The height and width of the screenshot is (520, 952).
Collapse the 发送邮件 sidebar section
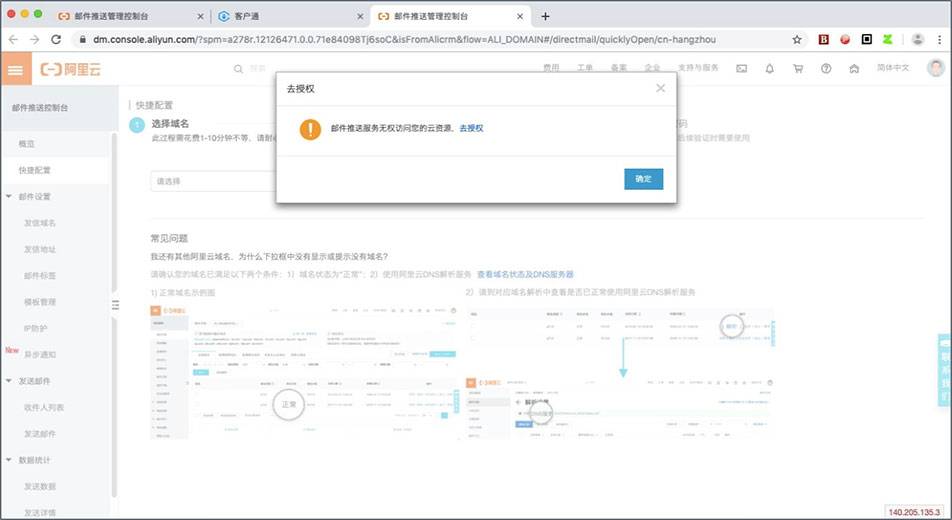tap(9, 381)
